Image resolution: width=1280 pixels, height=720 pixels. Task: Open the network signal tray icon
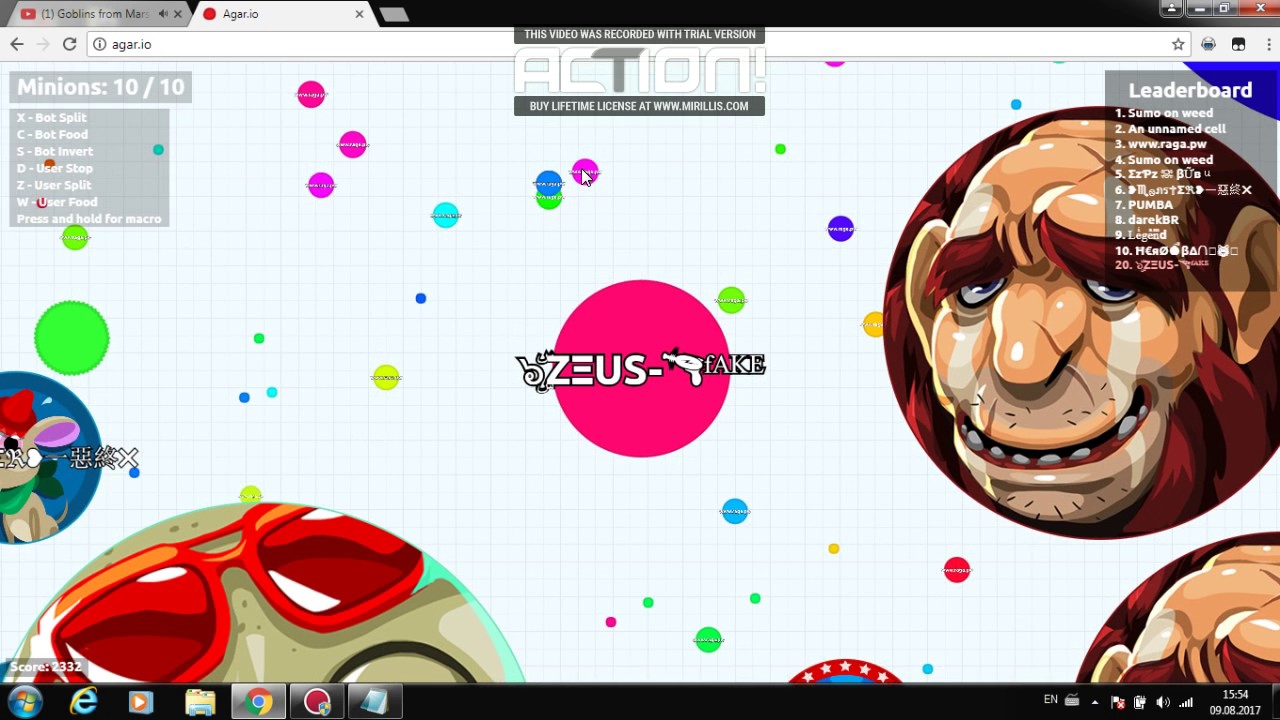(x=1186, y=702)
